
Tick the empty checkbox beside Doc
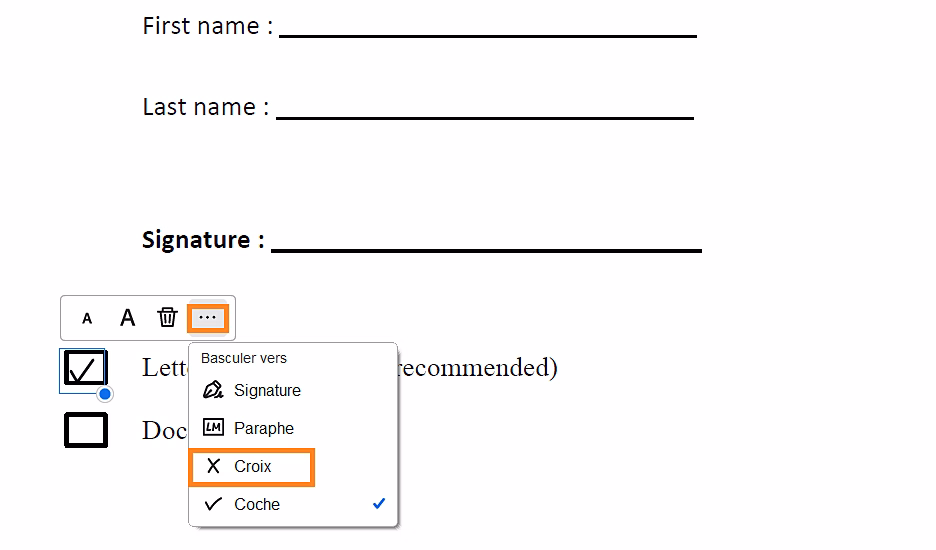coord(86,430)
